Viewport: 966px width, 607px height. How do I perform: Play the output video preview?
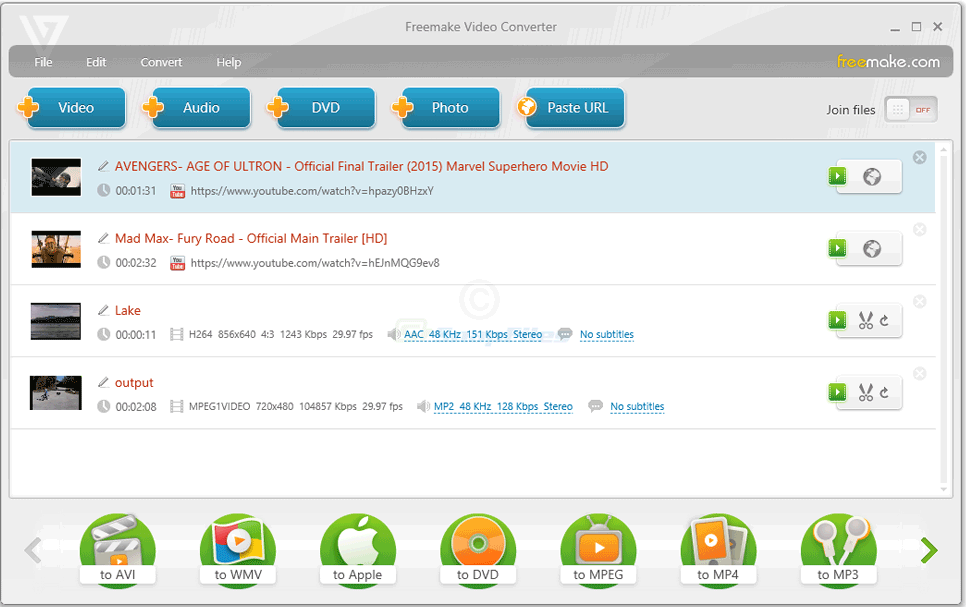[x=837, y=392]
